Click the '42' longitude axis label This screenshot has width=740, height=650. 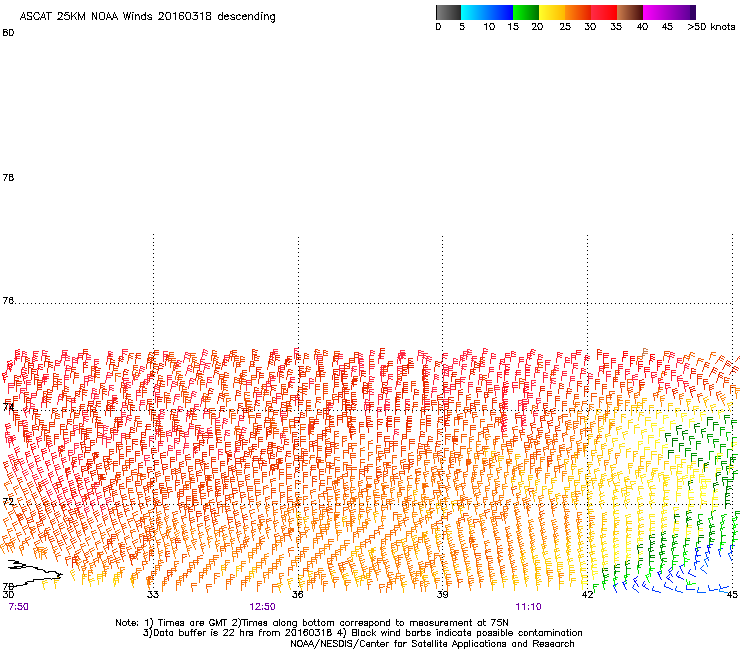click(587, 594)
